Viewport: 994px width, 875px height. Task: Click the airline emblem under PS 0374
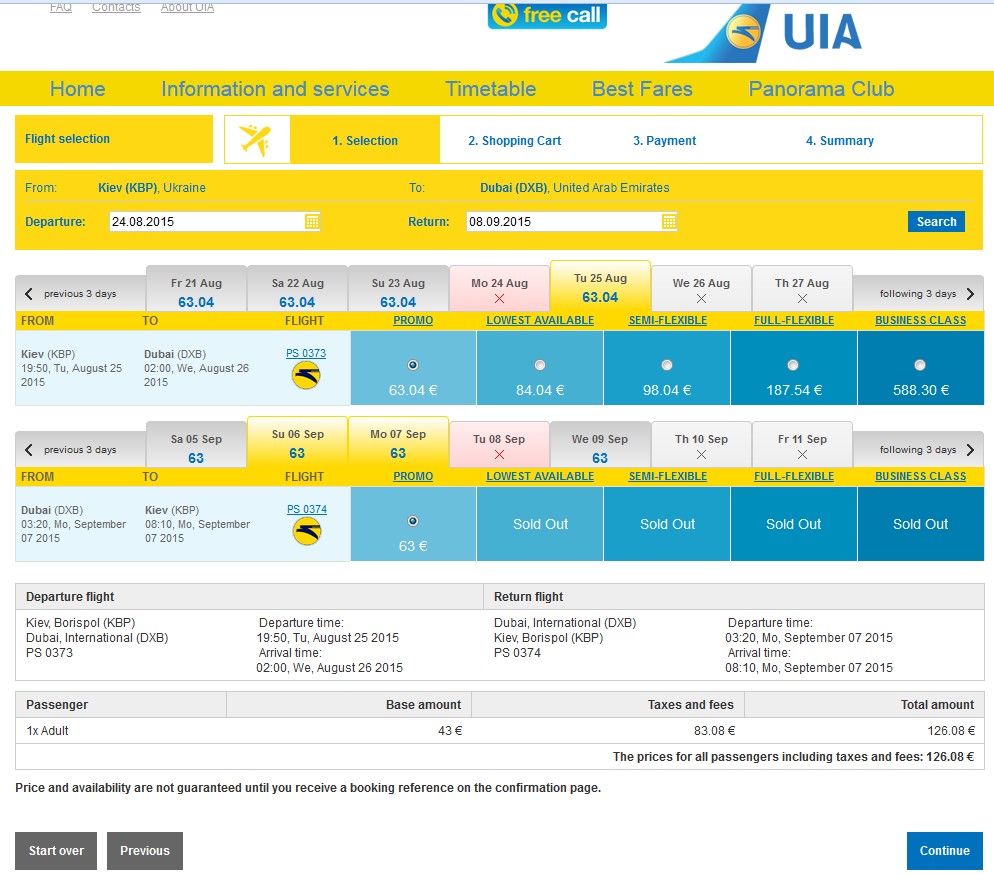tap(307, 531)
